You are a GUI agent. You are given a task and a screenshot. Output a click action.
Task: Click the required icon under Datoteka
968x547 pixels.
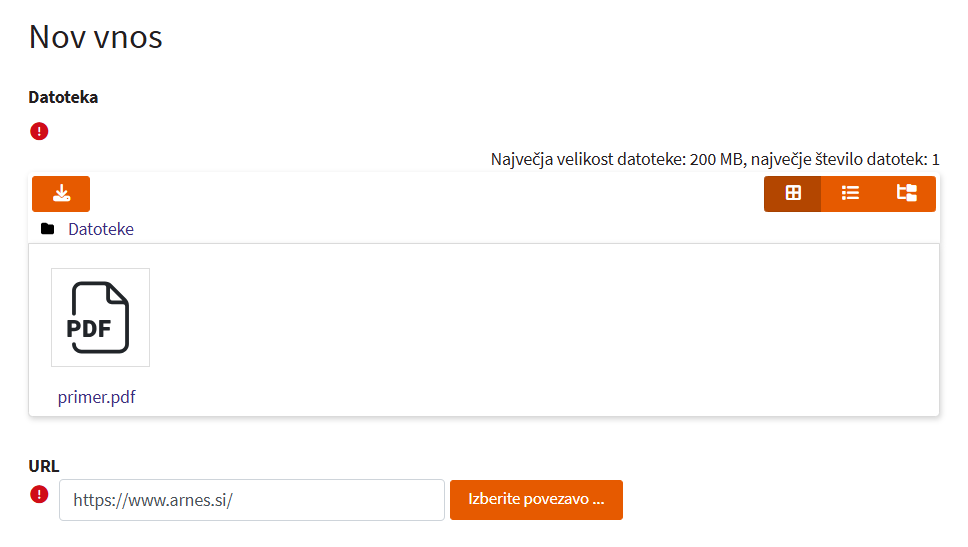39,131
